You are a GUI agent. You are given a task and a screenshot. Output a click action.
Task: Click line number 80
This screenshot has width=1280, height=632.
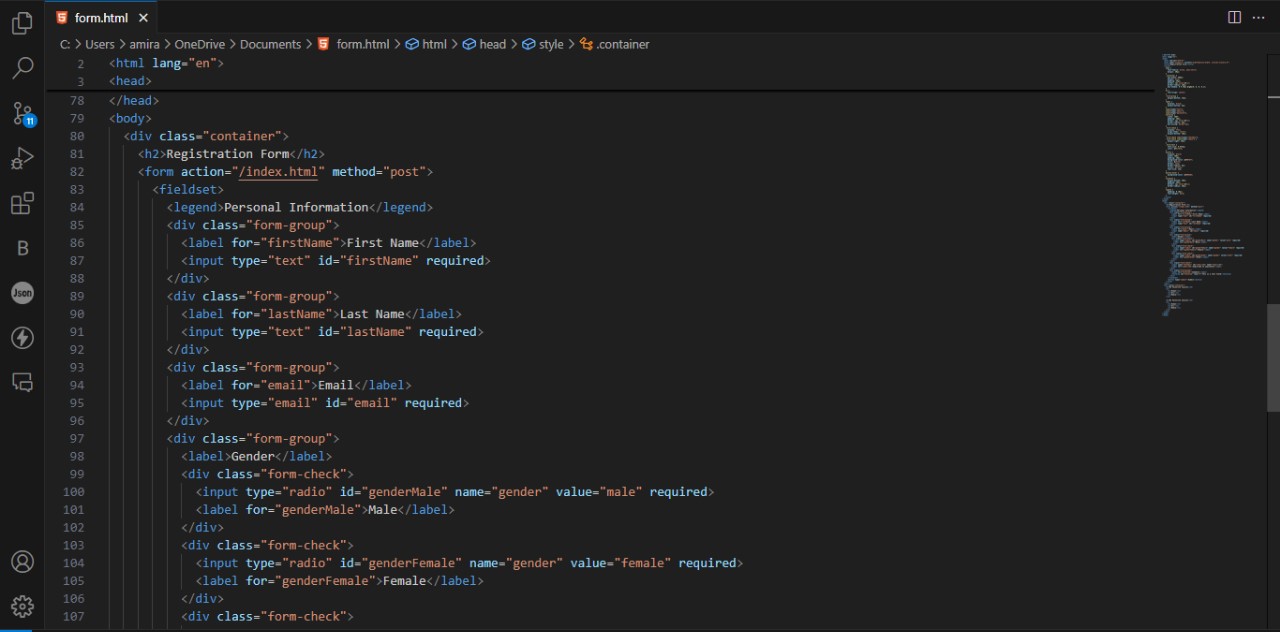78,136
